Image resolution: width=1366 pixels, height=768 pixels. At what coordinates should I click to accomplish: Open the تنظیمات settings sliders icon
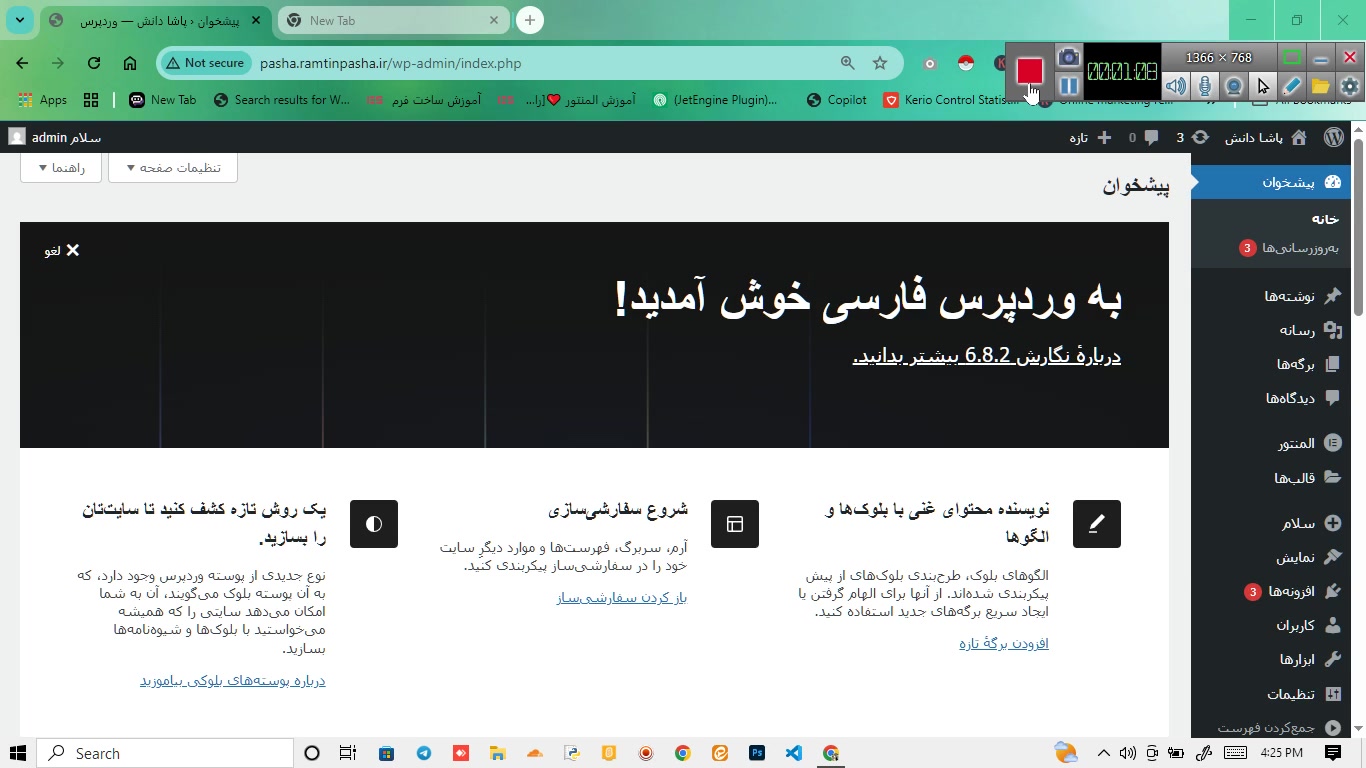(x=1332, y=693)
